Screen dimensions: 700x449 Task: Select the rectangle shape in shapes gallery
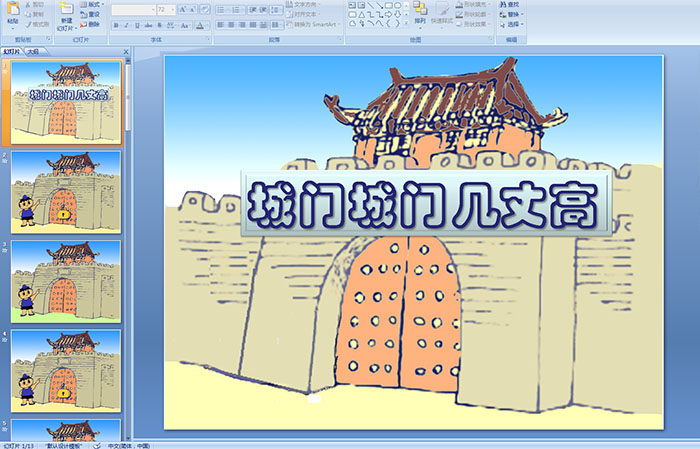pyautogui.click(x=388, y=5)
